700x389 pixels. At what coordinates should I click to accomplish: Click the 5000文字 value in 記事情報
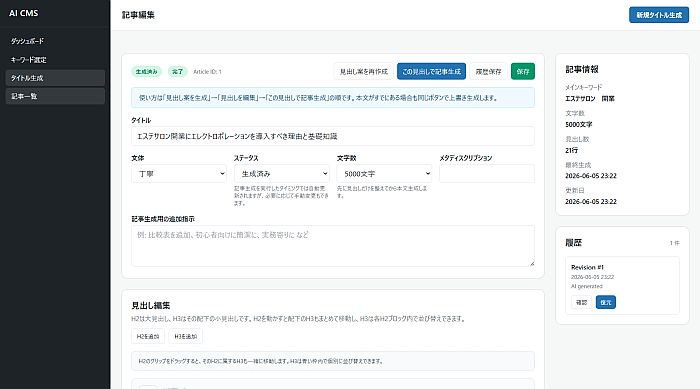tap(579, 125)
